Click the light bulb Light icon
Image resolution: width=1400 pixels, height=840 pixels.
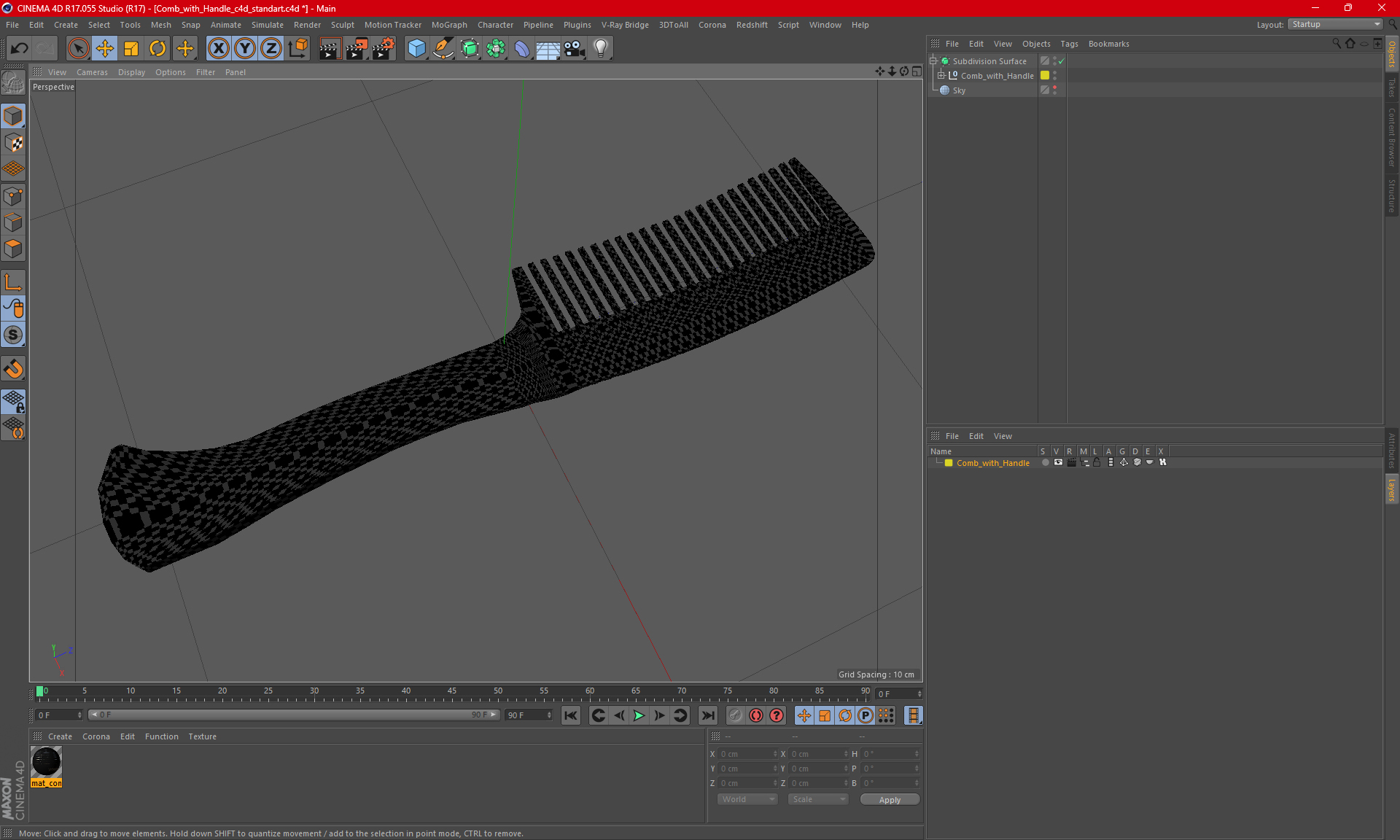[x=600, y=49]
